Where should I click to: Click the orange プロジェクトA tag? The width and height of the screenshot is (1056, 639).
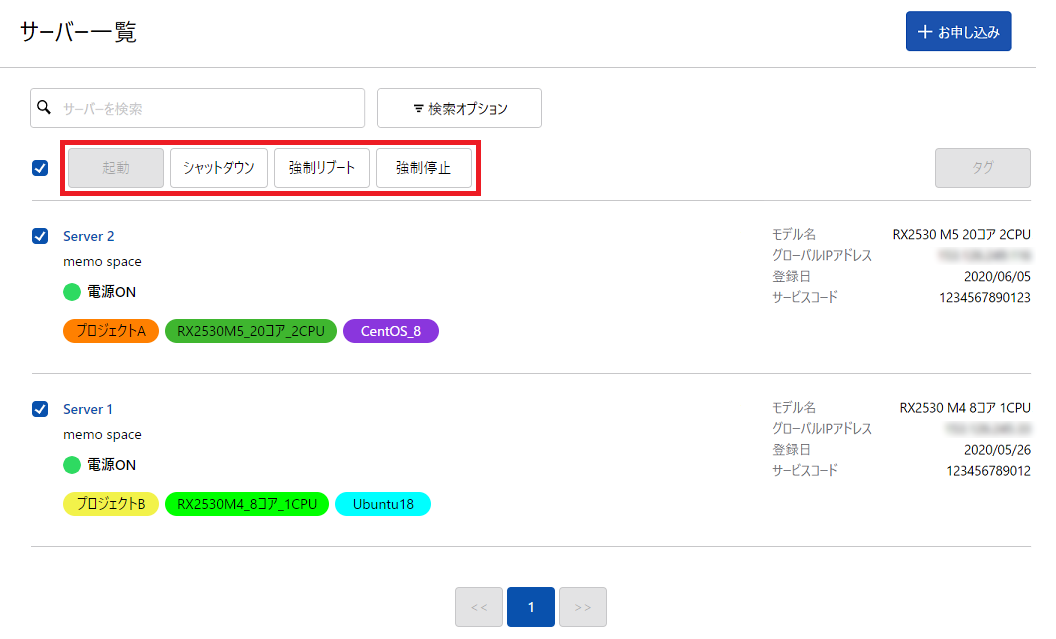[x=111, y=331]
